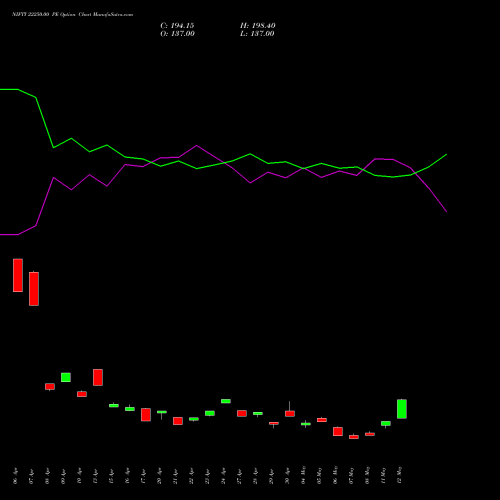The image size is (500, 500).
Task: Select the open value O: 137.00
Action: pos(177,34)
